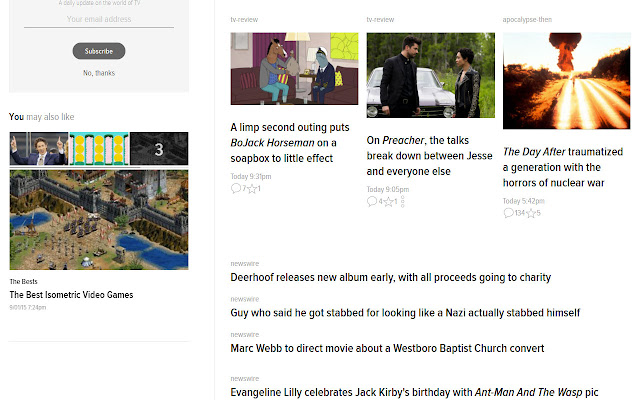This screenshot has height=400, width=640.
Task: Click the Subscribe button
Action: click(x=99, y=51)
